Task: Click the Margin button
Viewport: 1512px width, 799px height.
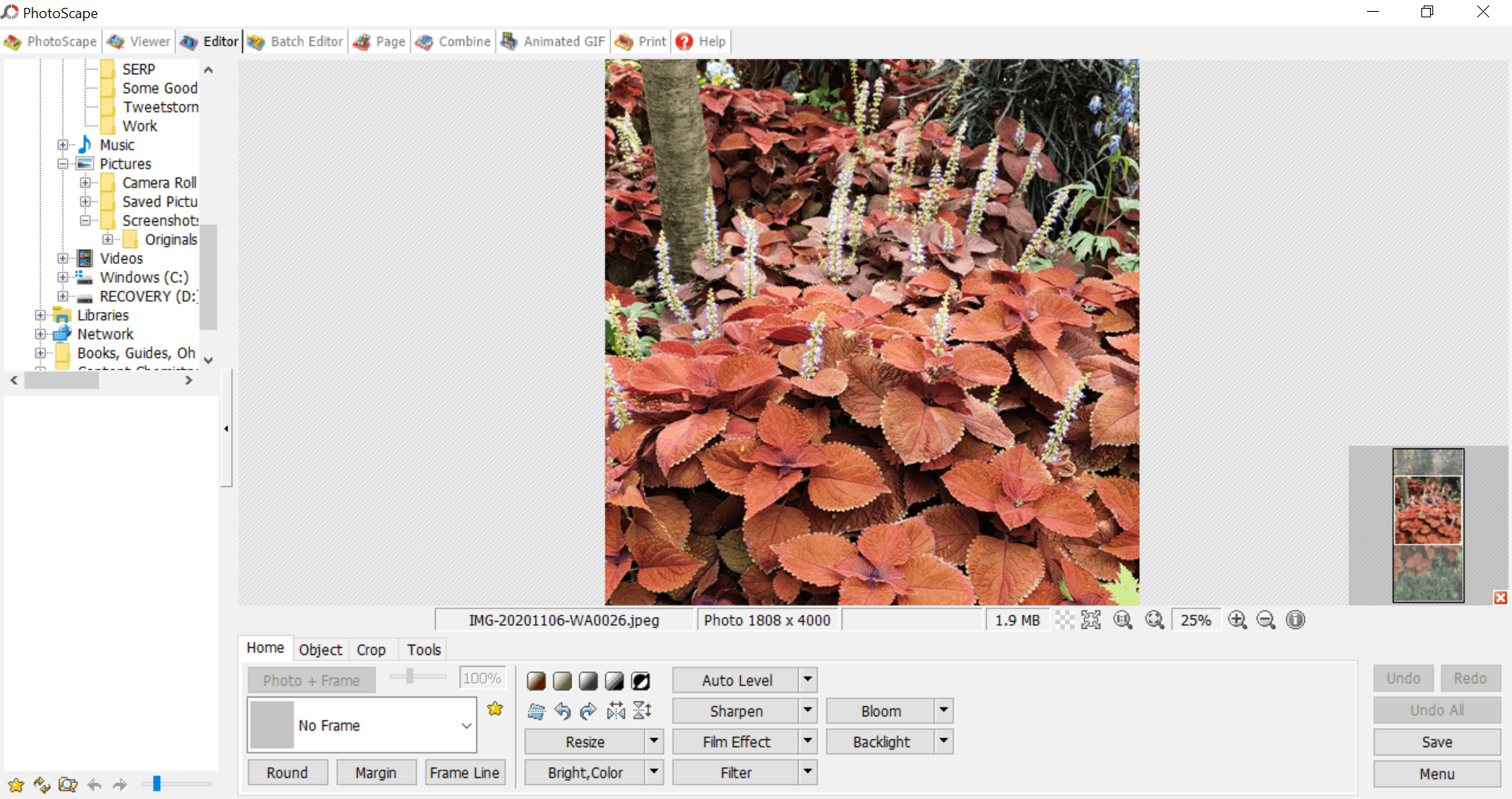Action: coord(376,773)
